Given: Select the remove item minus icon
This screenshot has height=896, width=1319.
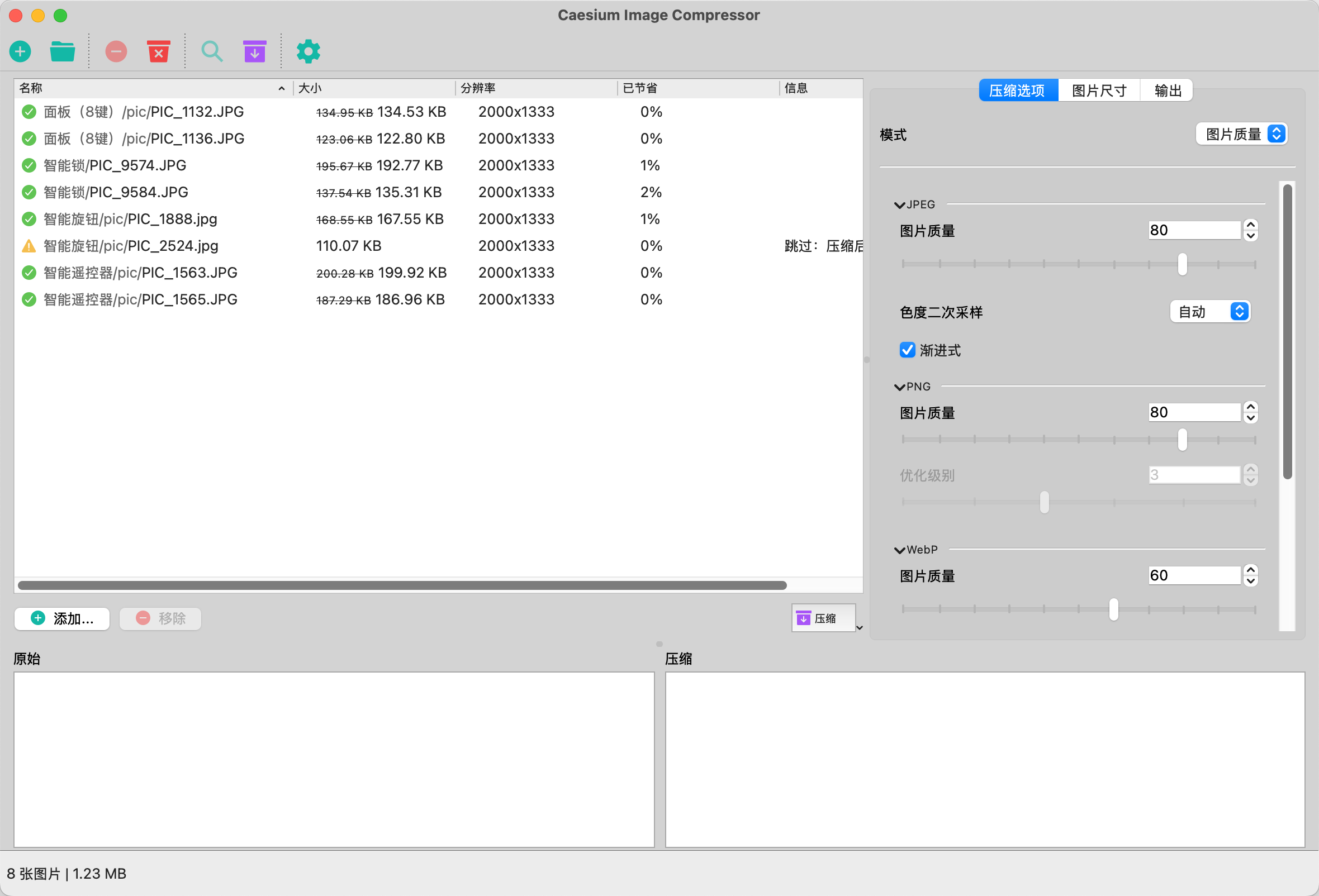Looking at the screenshot, I should click(116, 51).
